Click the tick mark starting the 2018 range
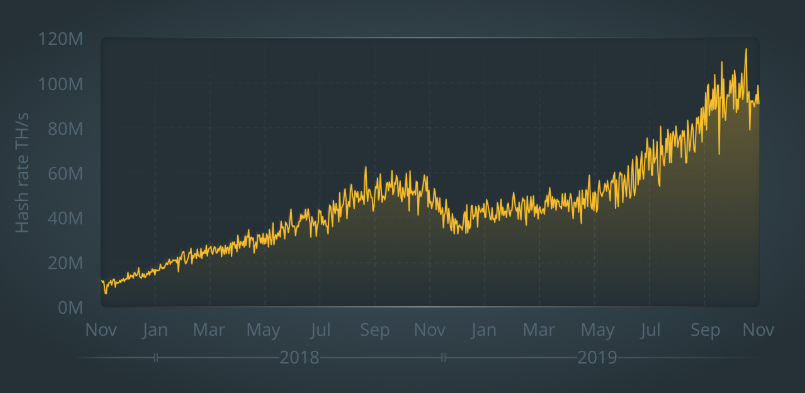 [157, 358]
